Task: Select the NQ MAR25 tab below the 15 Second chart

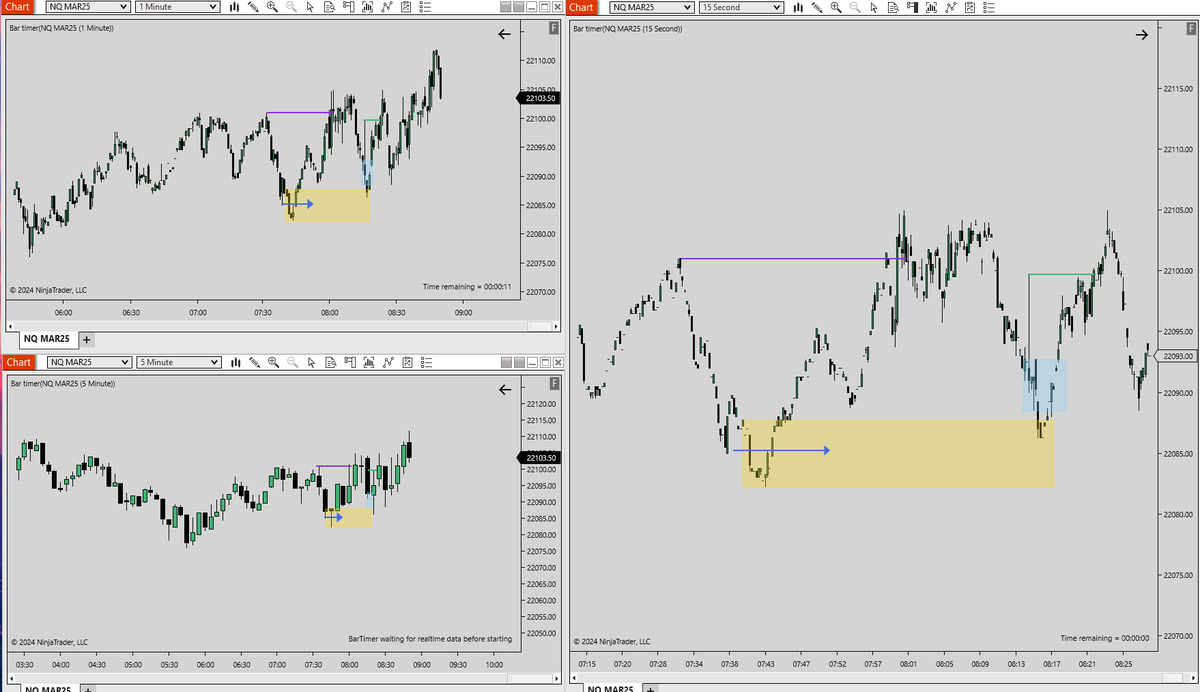Action: [x=610, y=689]
